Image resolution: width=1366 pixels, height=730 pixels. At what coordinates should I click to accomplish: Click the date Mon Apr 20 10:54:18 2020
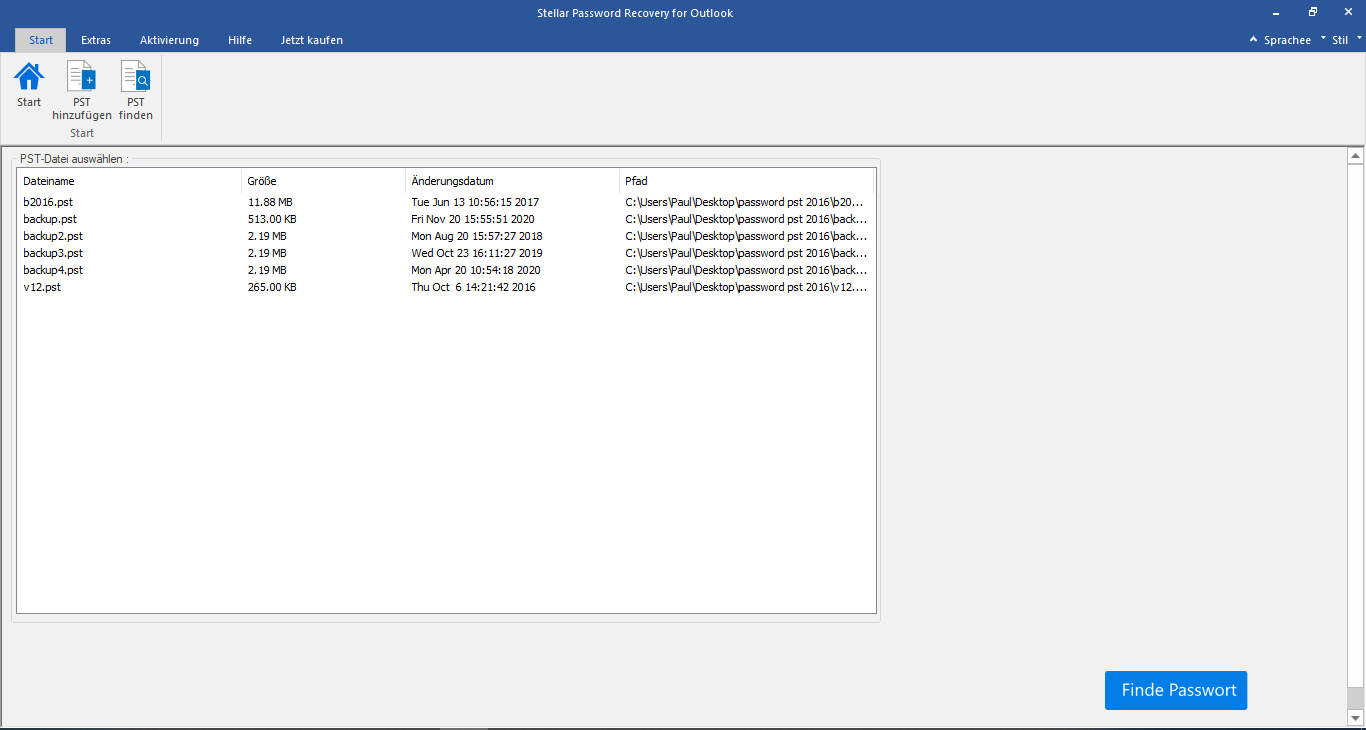[x=476, y=270]
